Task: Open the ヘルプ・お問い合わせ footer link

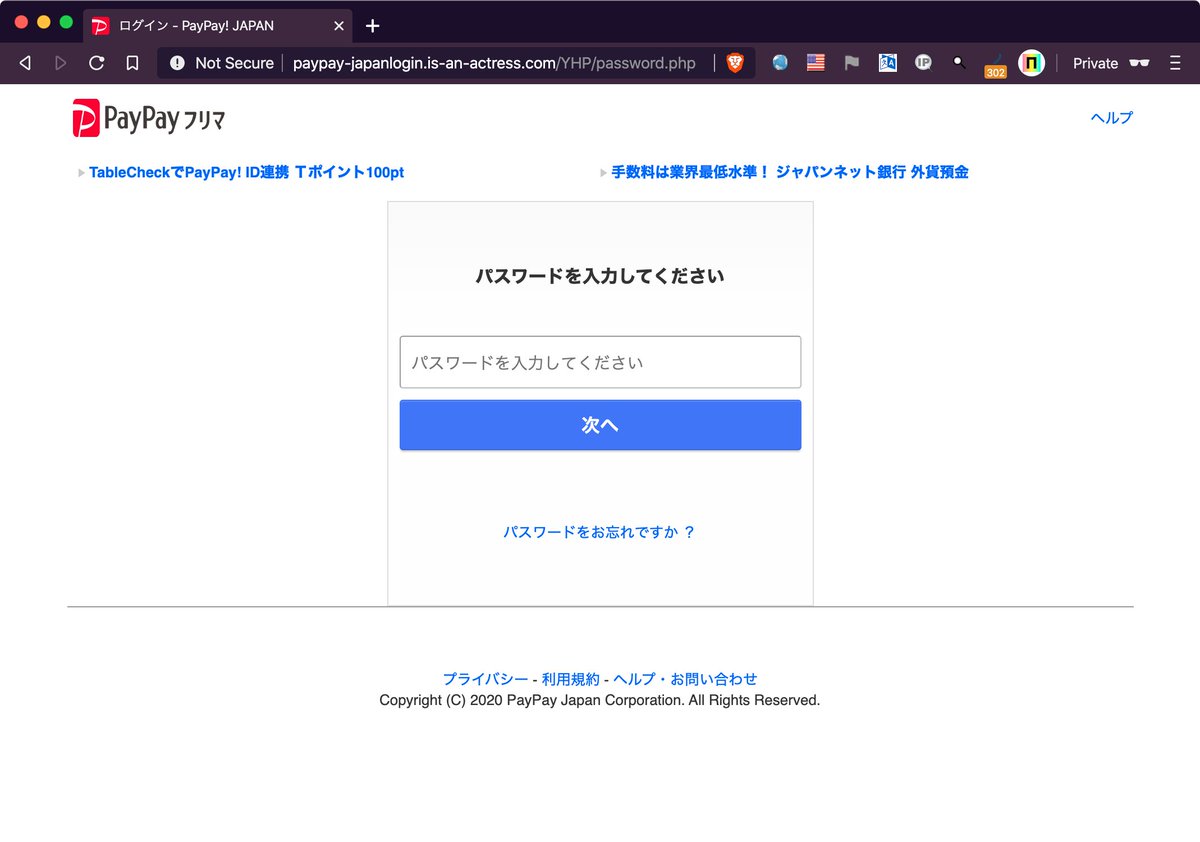Action: [x=685, y=679]
